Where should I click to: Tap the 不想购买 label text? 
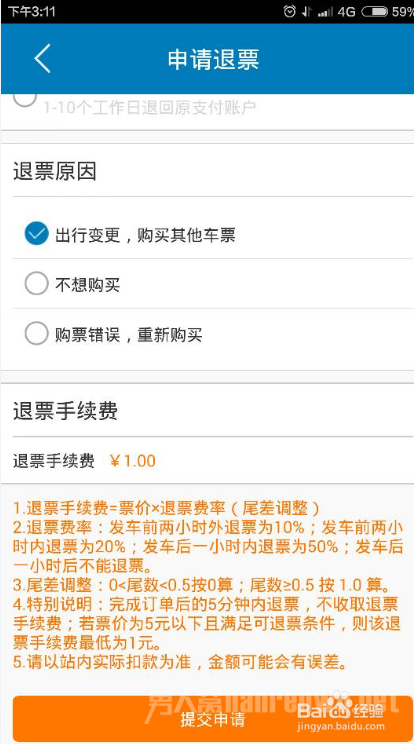[87, 285]
